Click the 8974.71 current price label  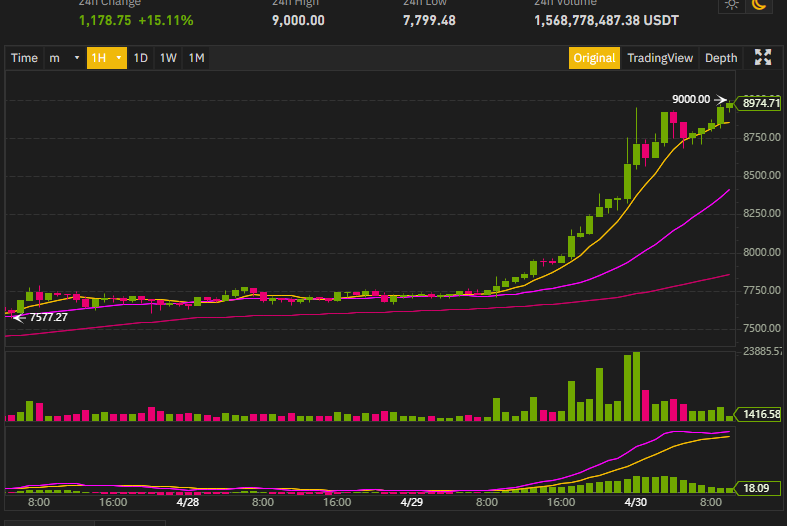[758, 103]
